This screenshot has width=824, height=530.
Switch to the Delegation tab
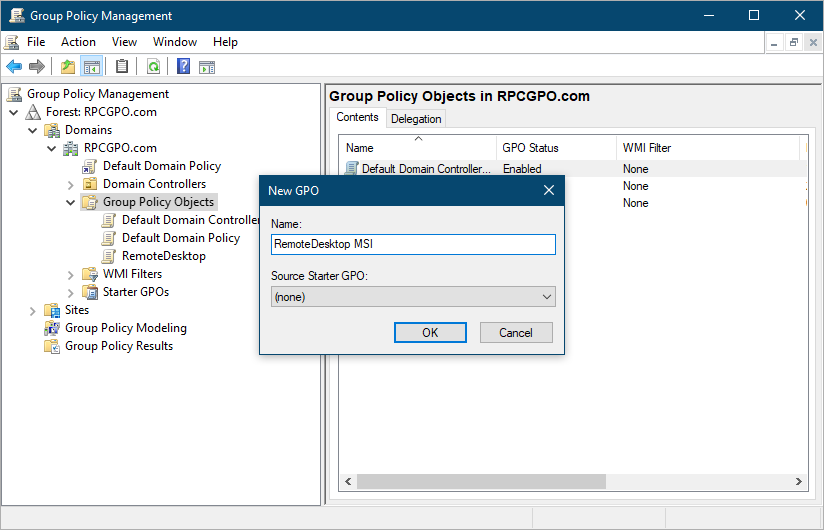click(x=416, y=119)
